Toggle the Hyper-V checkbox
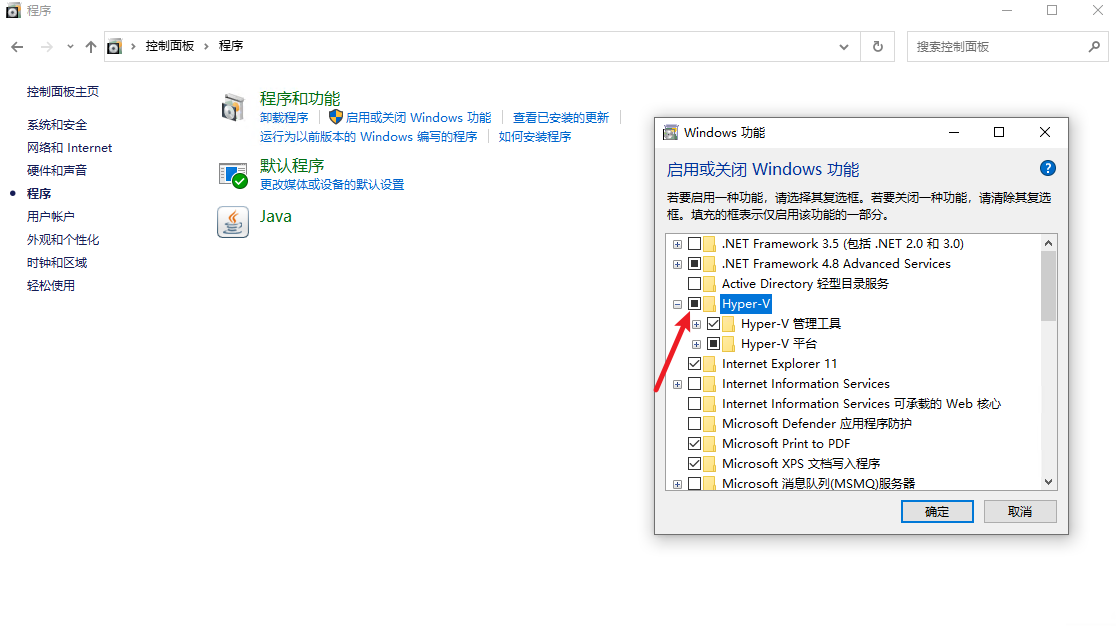The image size is (1116, 626). 694,304
